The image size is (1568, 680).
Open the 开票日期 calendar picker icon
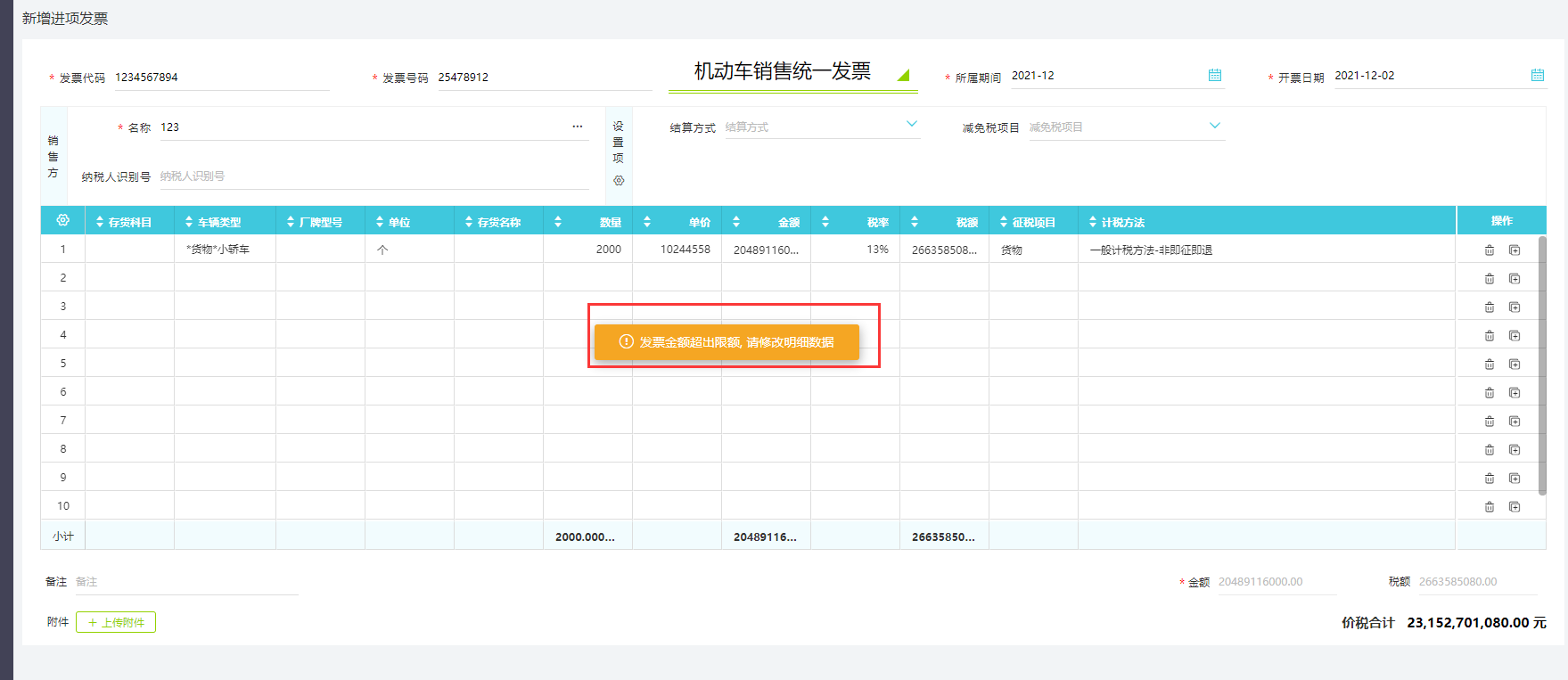click(x=1537, y=76)
